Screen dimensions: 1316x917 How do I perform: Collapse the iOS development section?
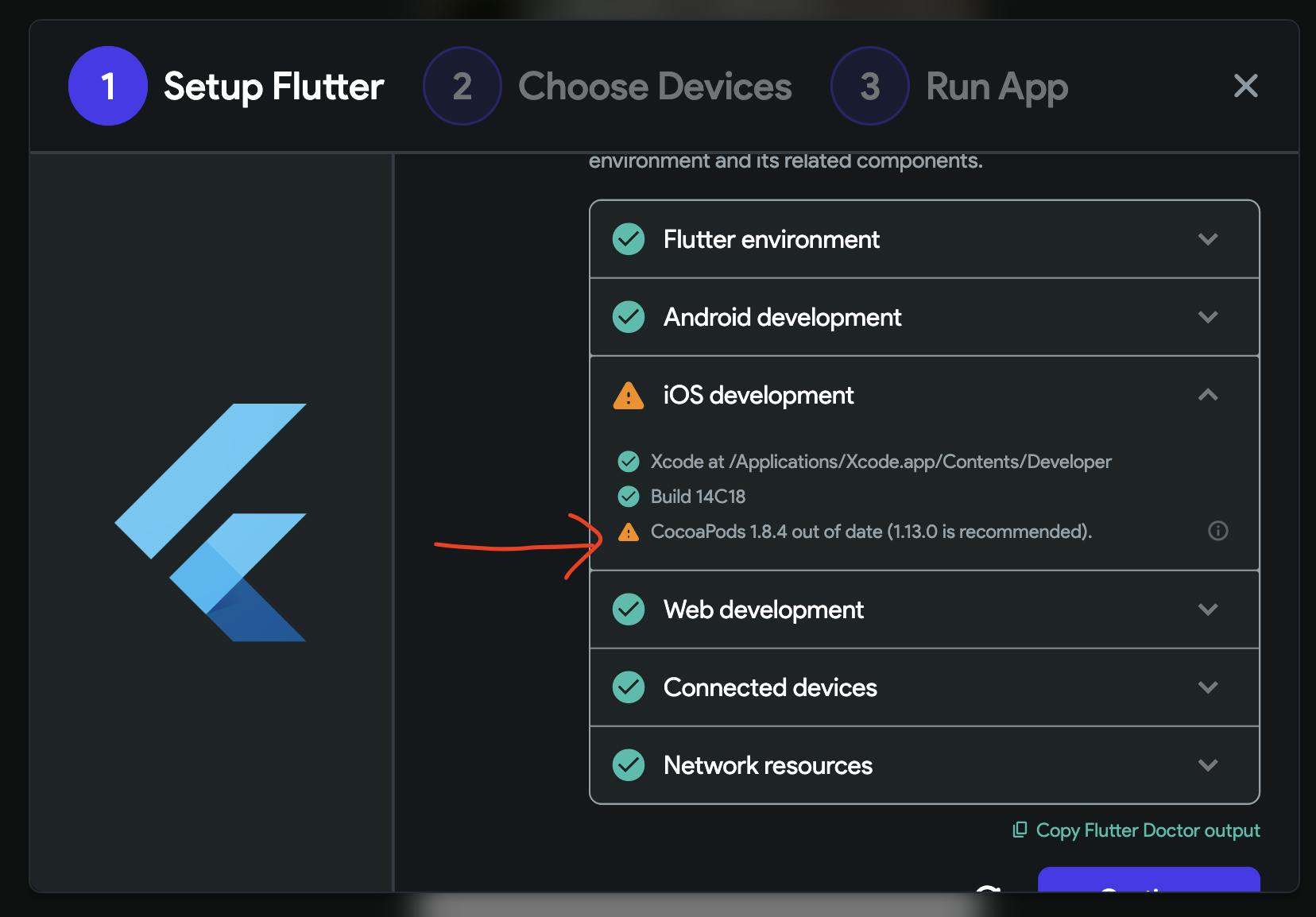[x=1208, y=395]
